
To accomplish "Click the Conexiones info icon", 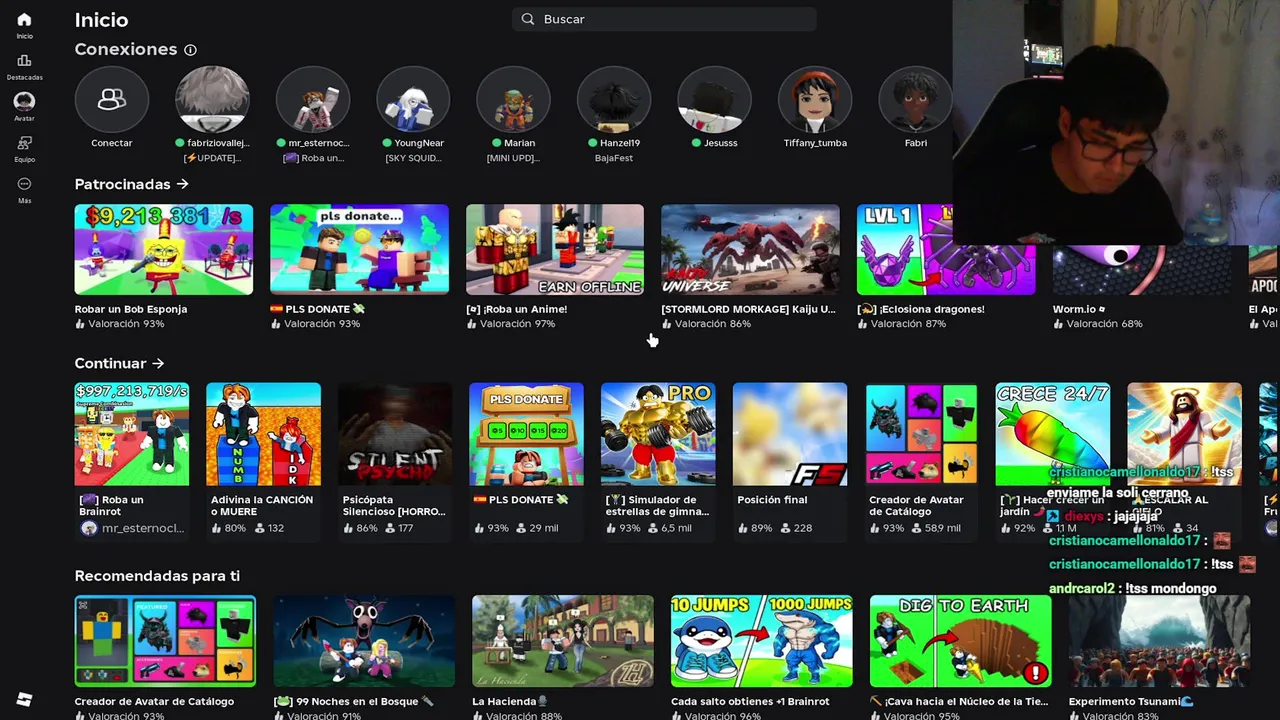I will click(x=190, y=50).
